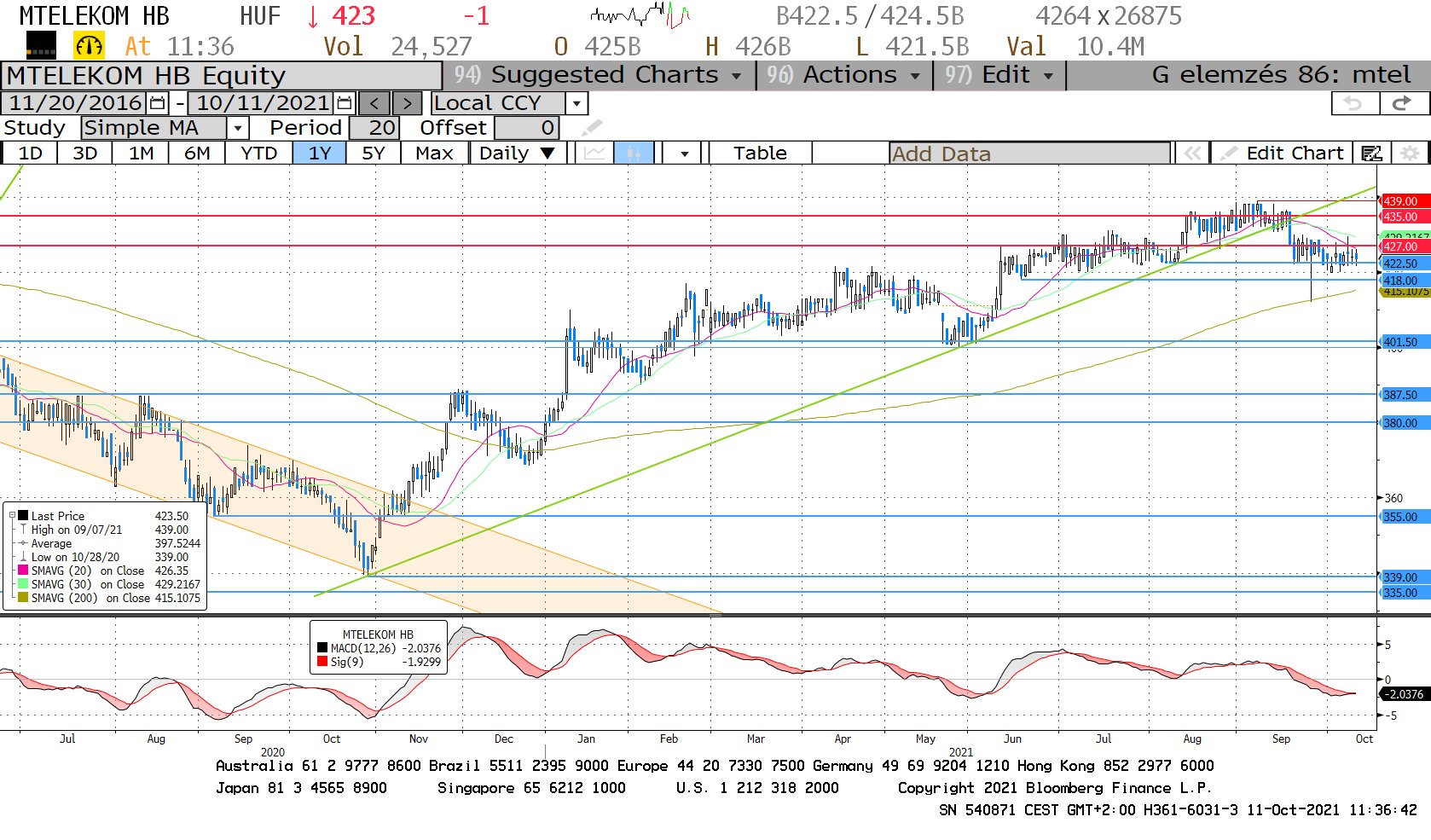Select the 5Y time range

pyautogui.click(x=374, y=153)
